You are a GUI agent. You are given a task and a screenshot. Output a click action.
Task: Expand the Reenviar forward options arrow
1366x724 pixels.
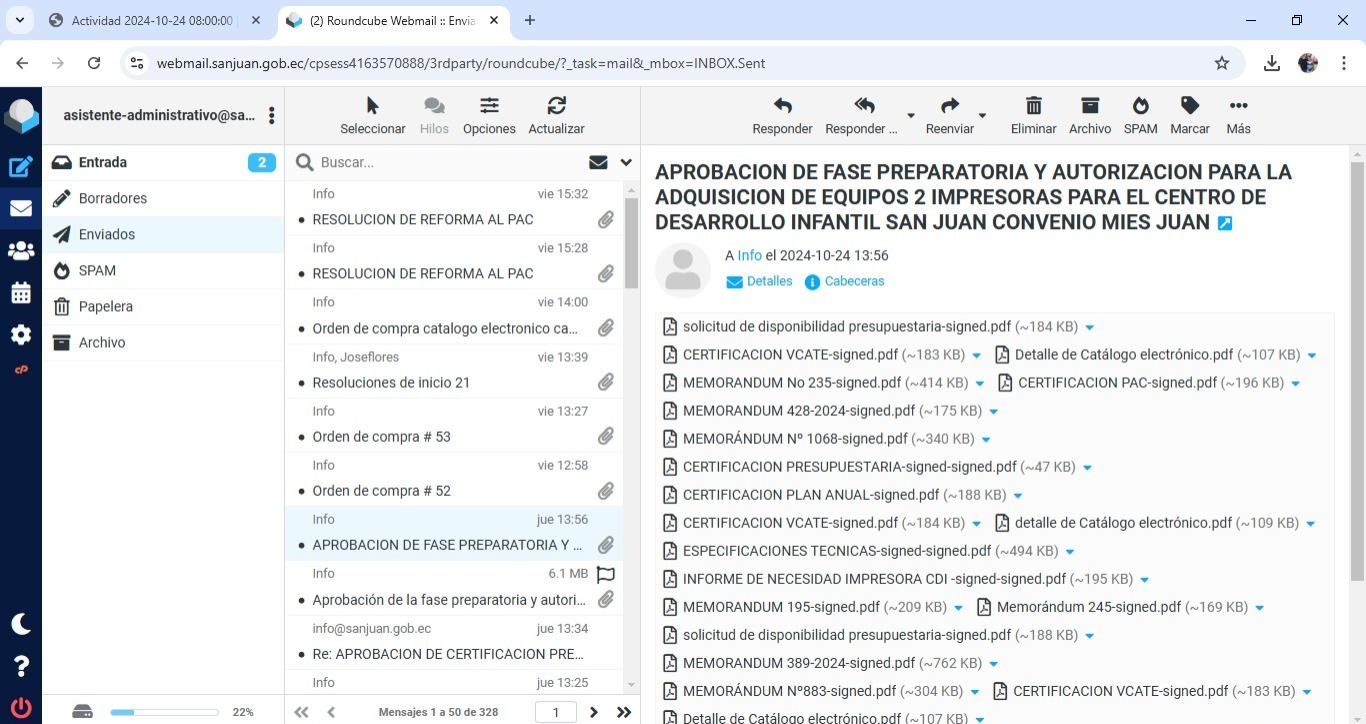(x=982, y=116)
